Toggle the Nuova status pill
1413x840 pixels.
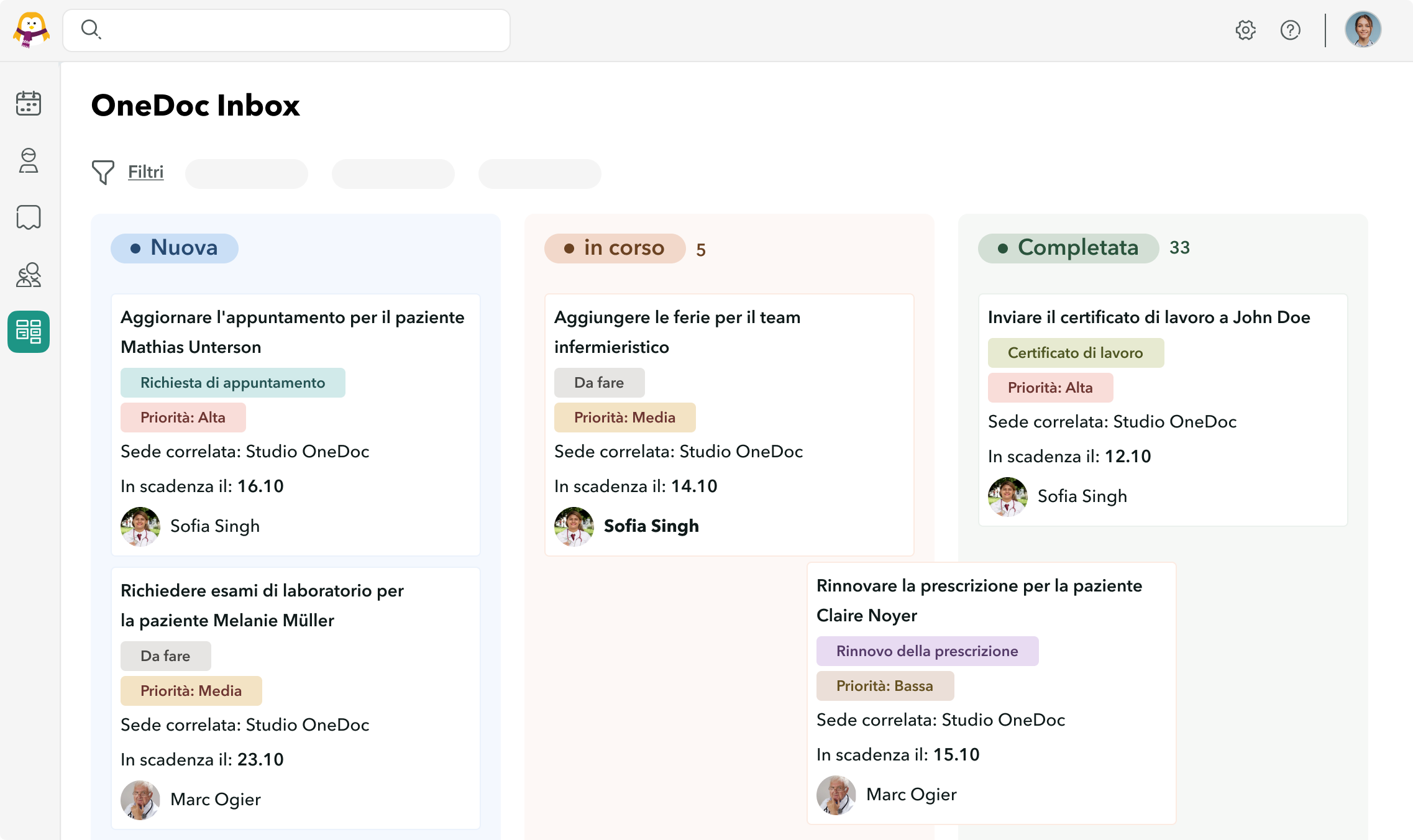175,248
